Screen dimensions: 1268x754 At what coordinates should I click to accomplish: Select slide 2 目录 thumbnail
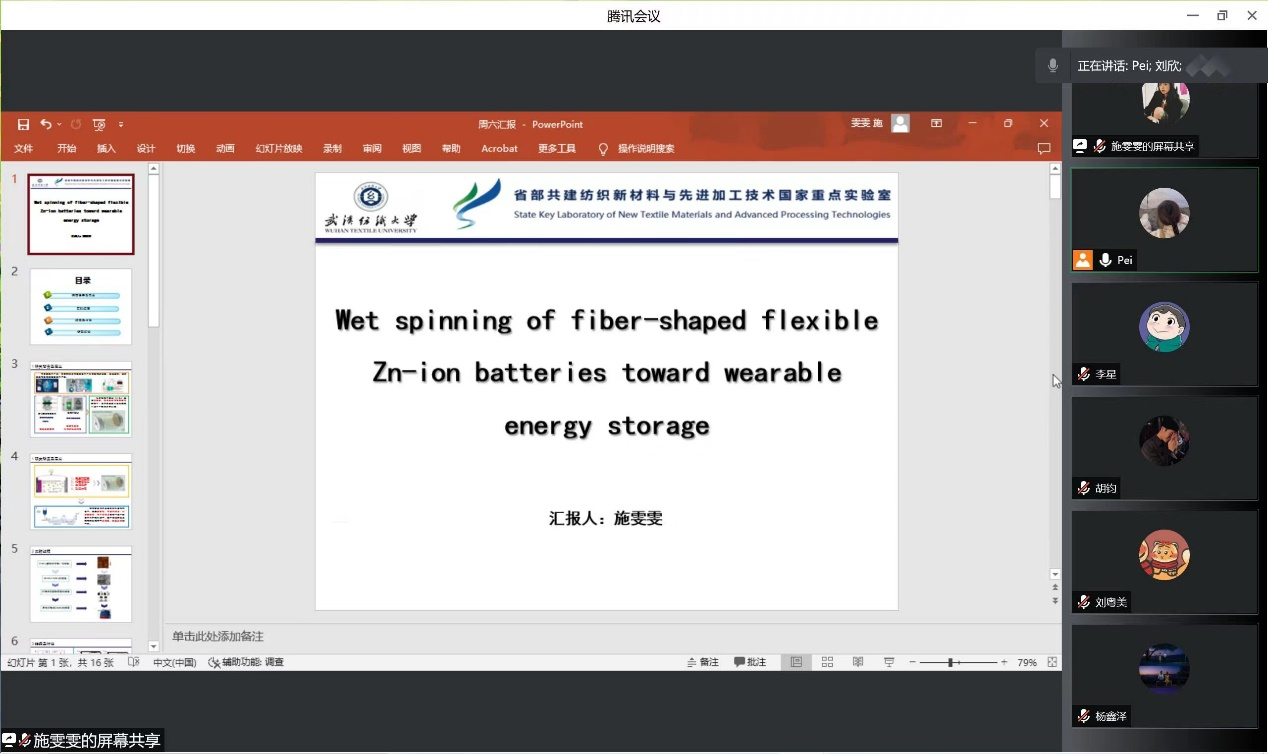click(81, 306)
